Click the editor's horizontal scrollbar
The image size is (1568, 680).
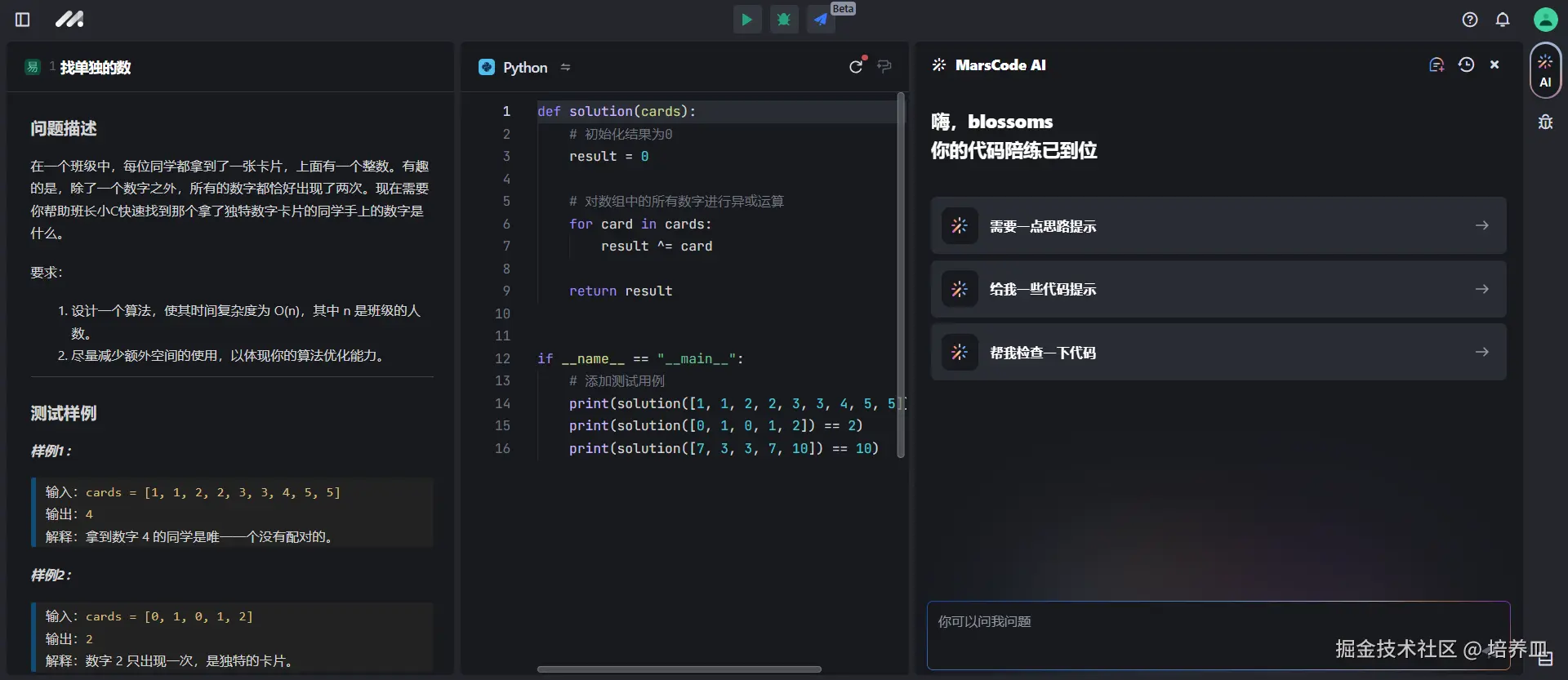679,669
